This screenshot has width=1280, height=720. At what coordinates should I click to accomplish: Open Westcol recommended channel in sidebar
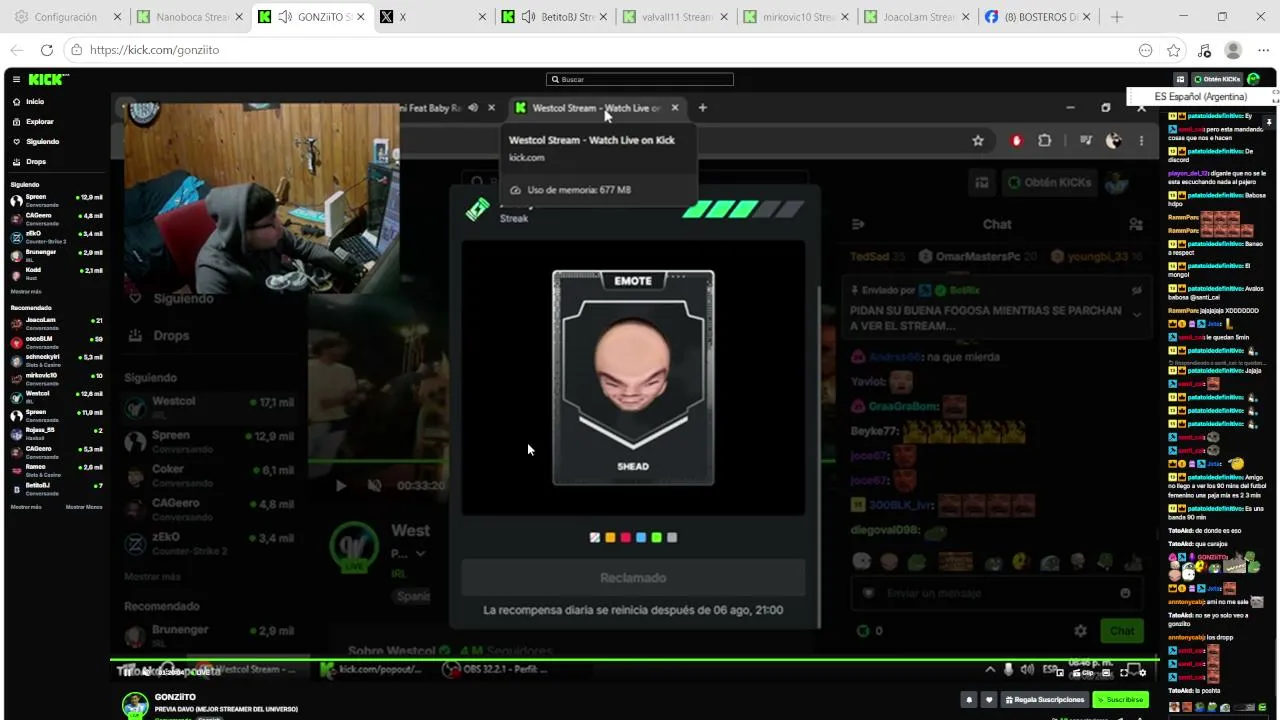[x=57, y=396]
